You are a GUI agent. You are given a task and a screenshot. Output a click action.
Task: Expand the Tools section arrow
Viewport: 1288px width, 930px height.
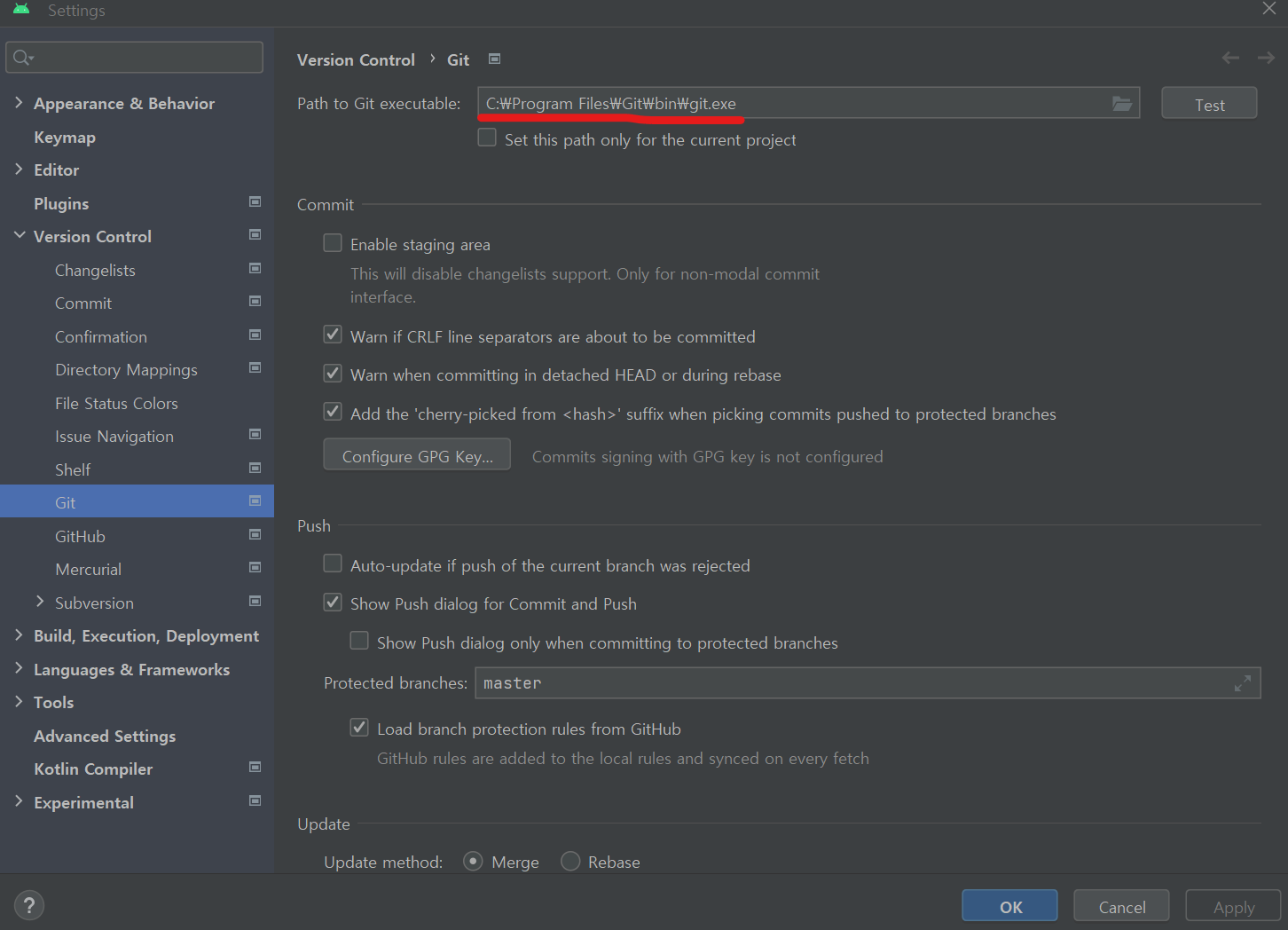pyautogui.click(x=19, y=702)
